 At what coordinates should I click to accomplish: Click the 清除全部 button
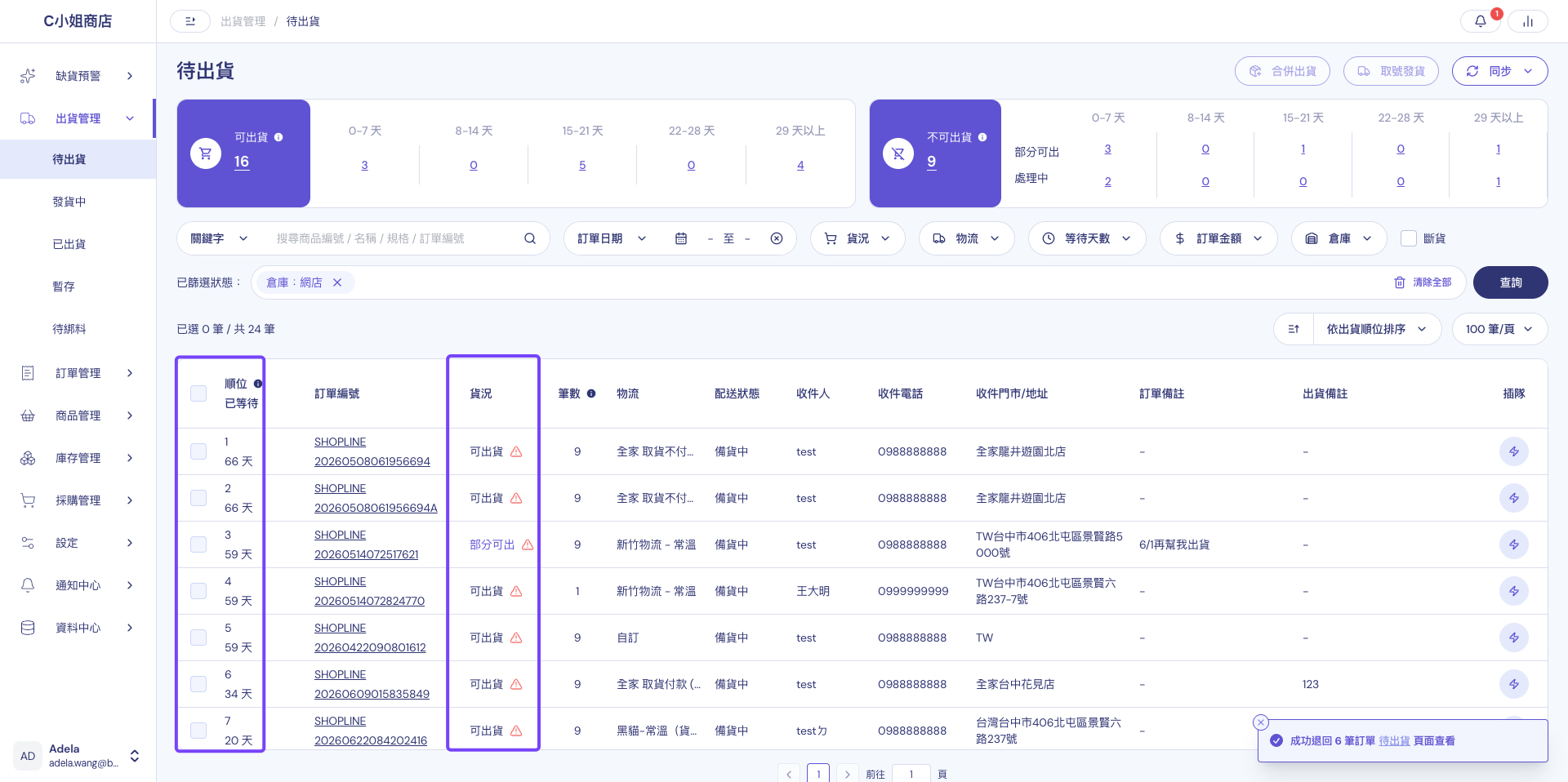point(1423,282)
